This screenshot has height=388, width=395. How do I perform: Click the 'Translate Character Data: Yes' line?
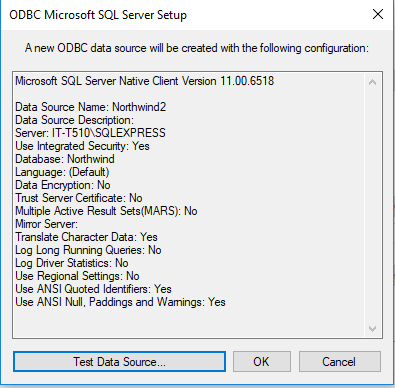click(86, 237)
